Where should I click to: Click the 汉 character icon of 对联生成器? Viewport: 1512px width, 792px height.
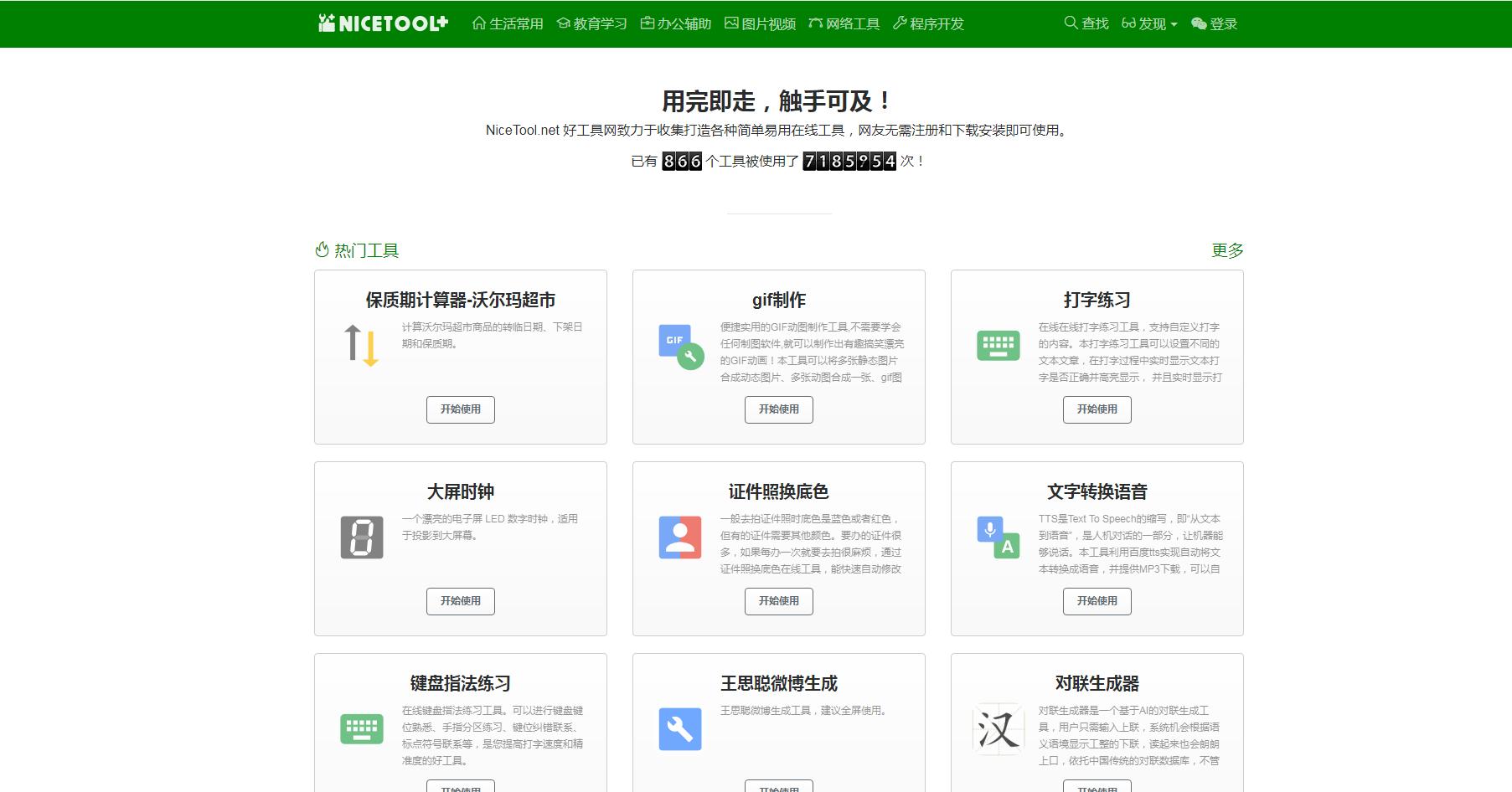(999, 729)
